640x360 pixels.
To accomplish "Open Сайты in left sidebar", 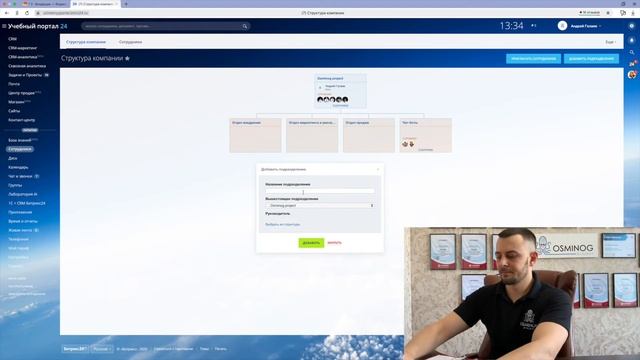I will click(14, 111).
